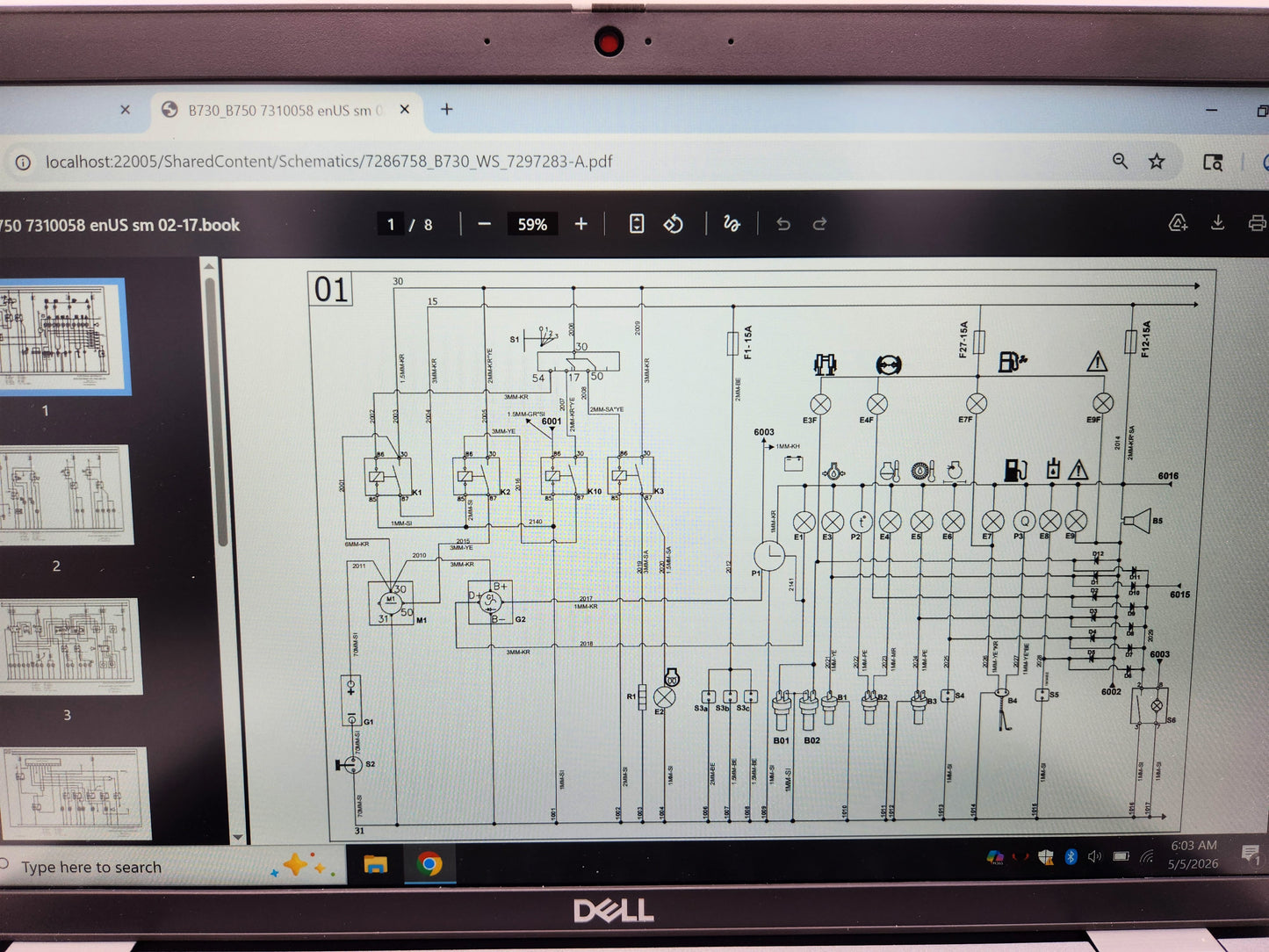Click the 'B5' horn label

coord(1157,521)
